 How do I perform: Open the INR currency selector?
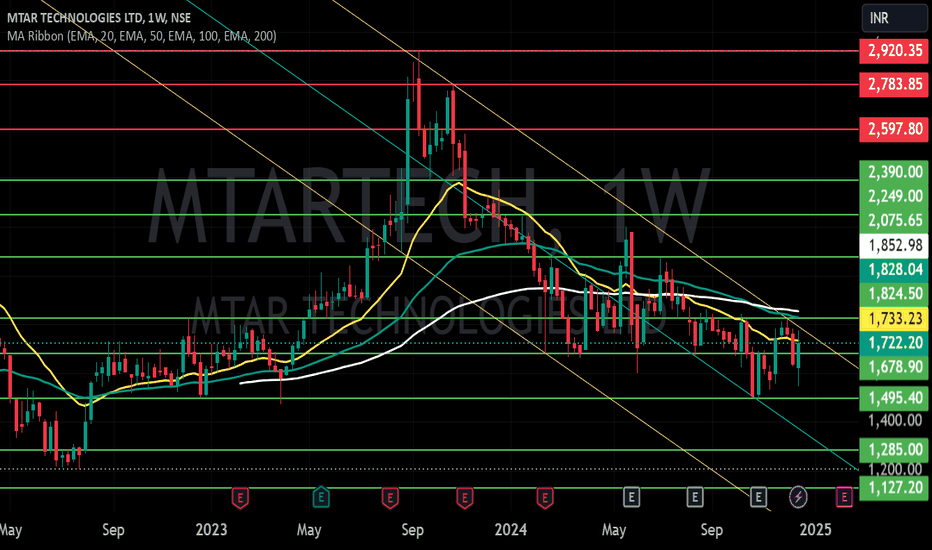point(894,18)
